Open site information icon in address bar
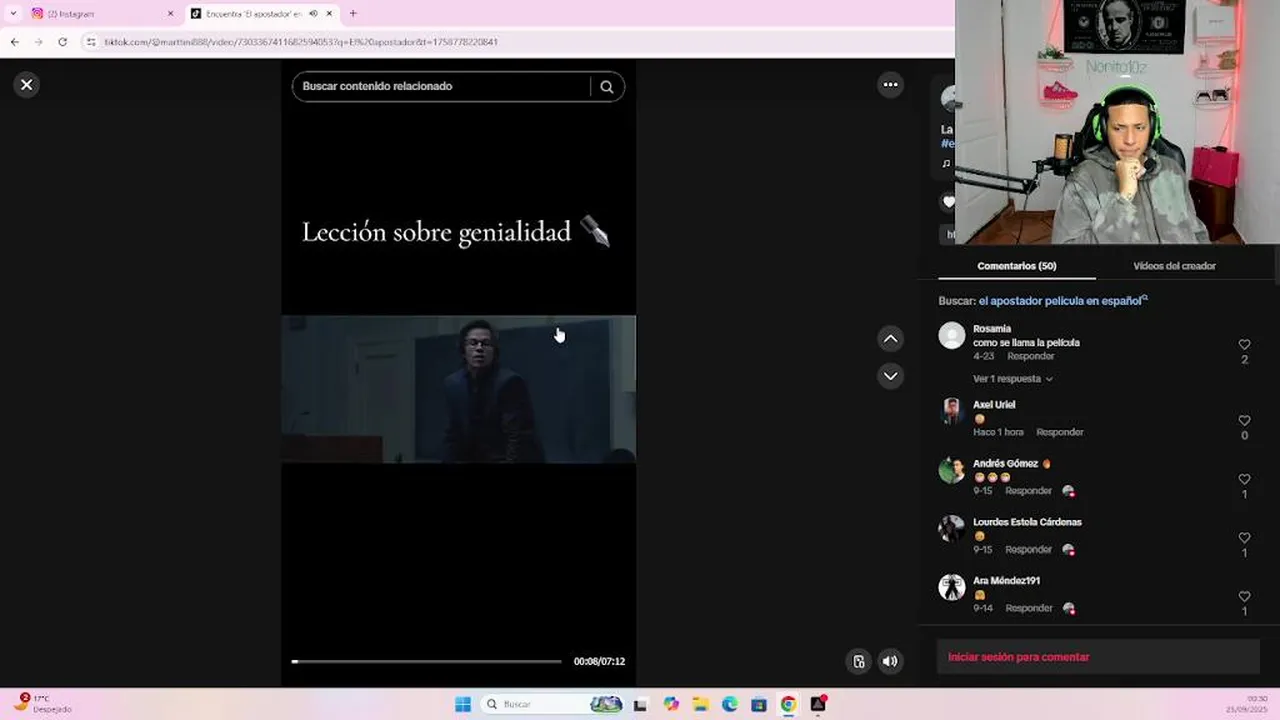1280x720 pixels. (91, 42)
